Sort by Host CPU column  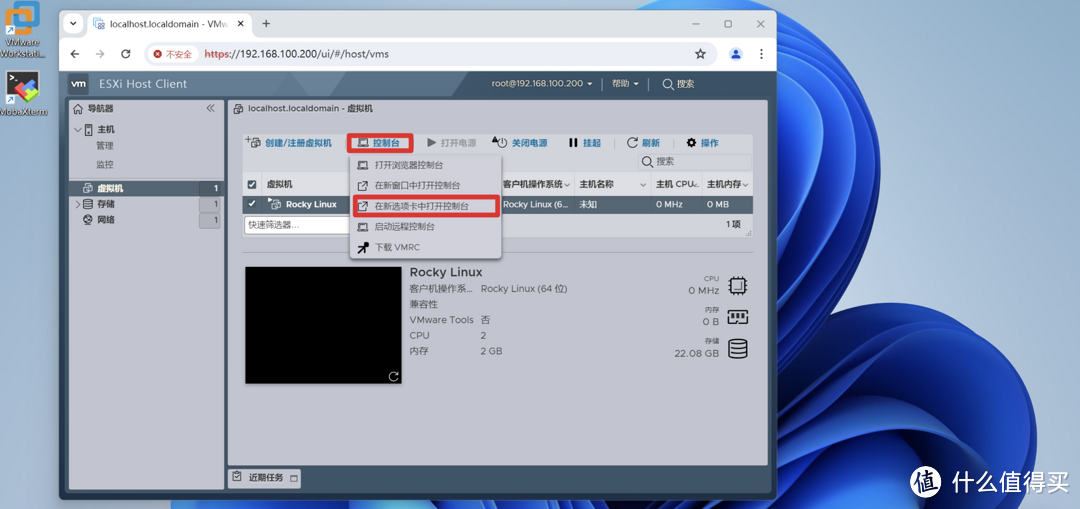coord(676,185)
